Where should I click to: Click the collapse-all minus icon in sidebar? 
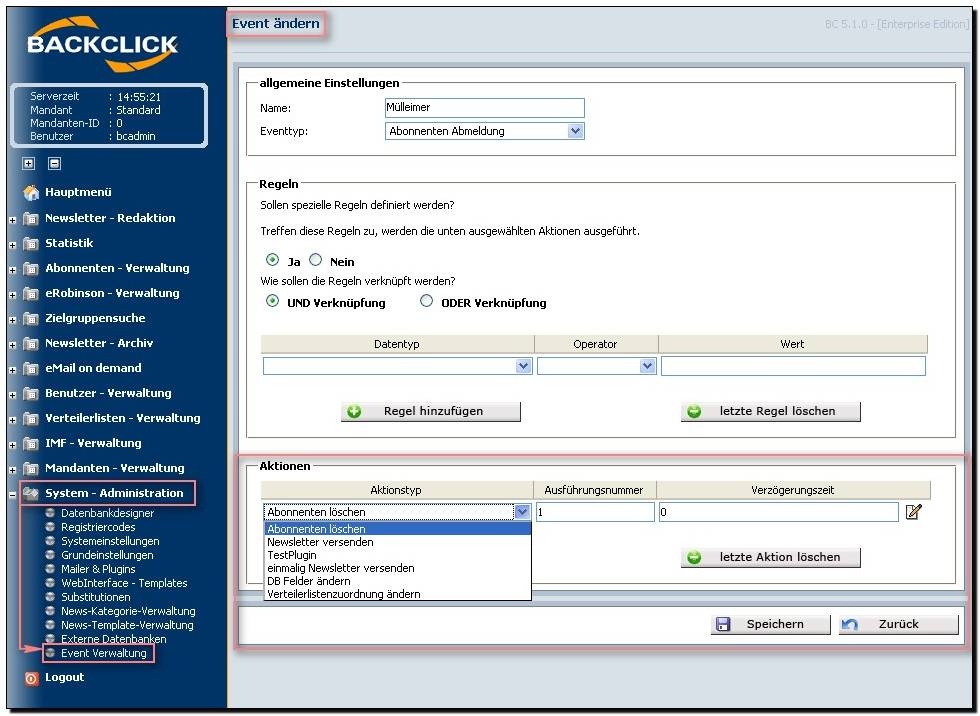tap(54, 164)
